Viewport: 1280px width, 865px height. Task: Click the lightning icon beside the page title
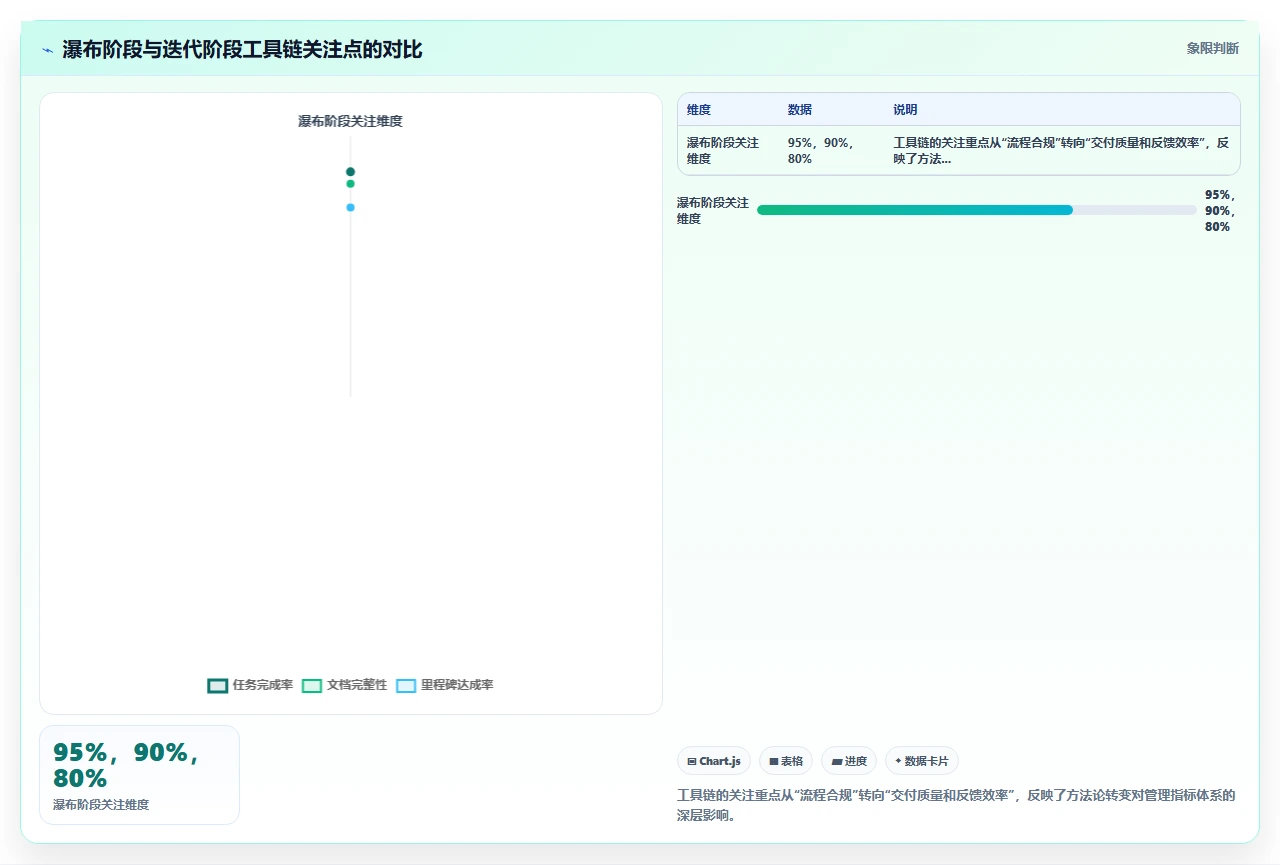click(x=47, y=50)
